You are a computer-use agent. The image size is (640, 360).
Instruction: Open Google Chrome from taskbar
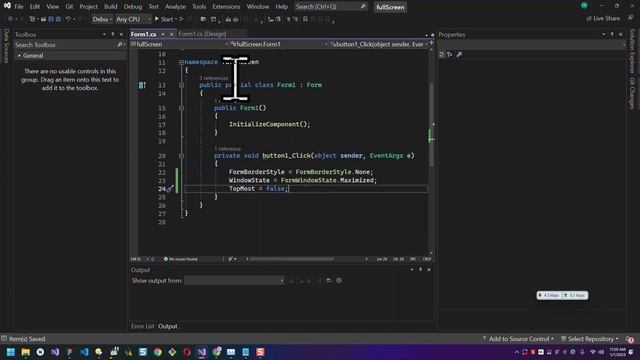(158, 352)
